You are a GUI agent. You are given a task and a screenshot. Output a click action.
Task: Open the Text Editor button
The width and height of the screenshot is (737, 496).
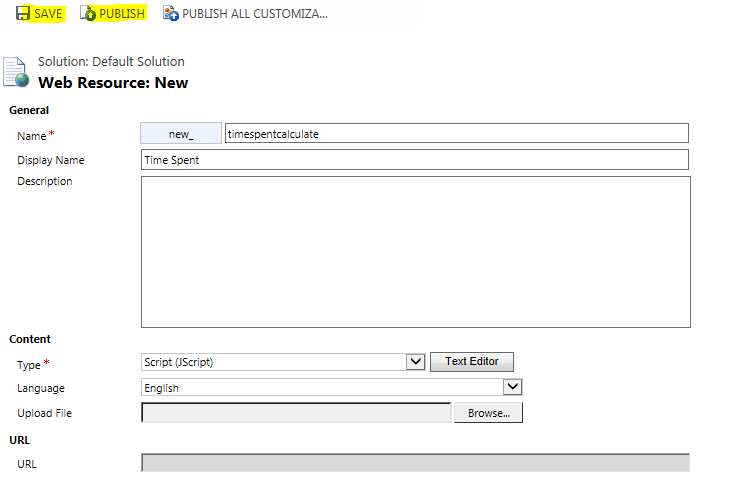[x=471, y=362]
